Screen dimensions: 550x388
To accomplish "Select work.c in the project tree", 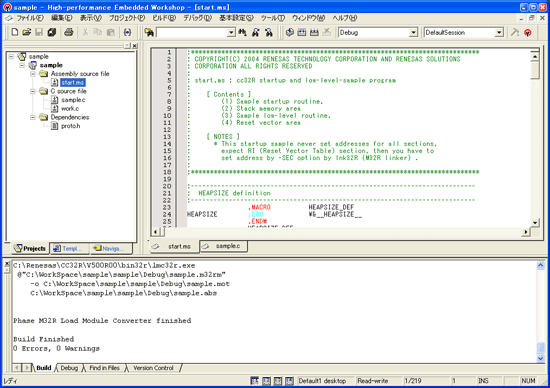I will 70,109.
